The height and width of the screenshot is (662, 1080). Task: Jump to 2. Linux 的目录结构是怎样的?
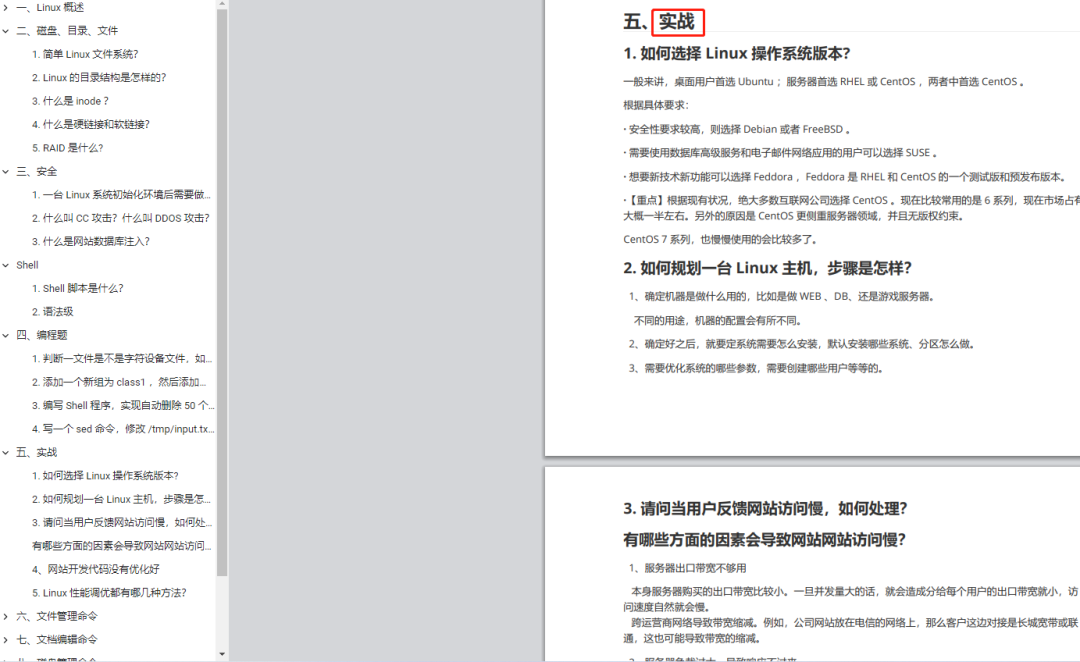(99, 78)
